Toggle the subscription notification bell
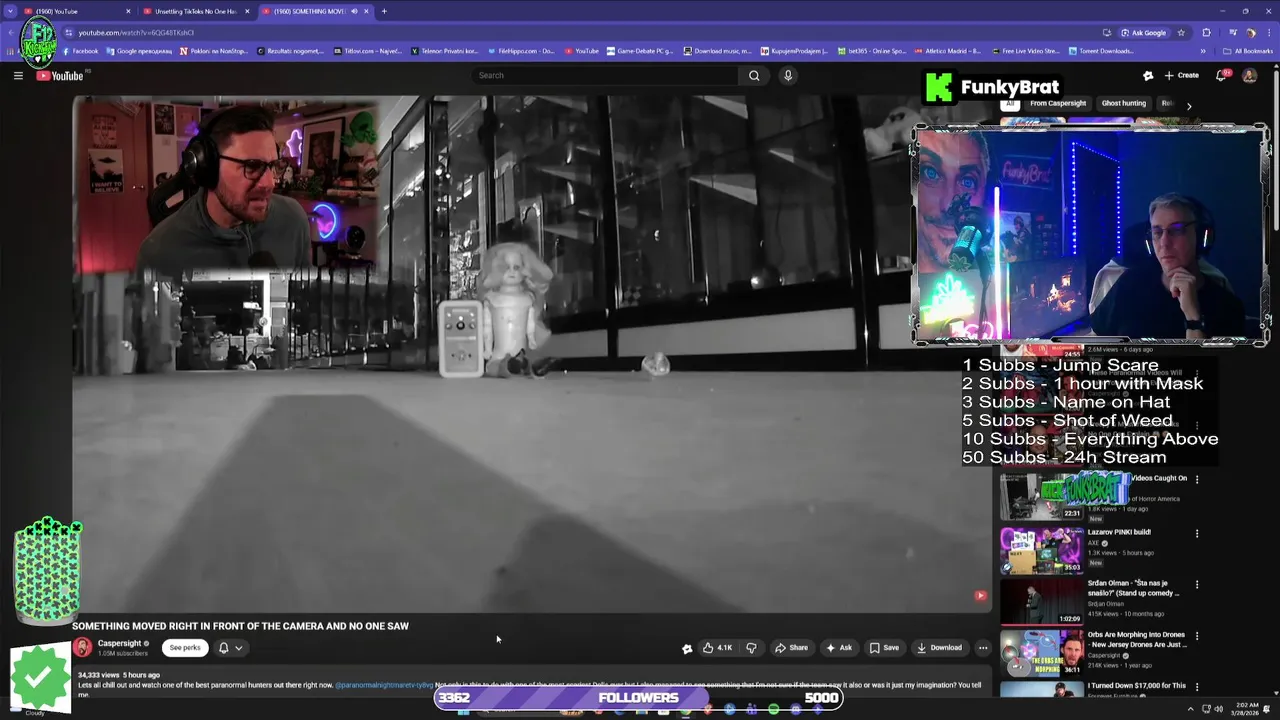Screen dimensions: 1280x720 (224, 648)
